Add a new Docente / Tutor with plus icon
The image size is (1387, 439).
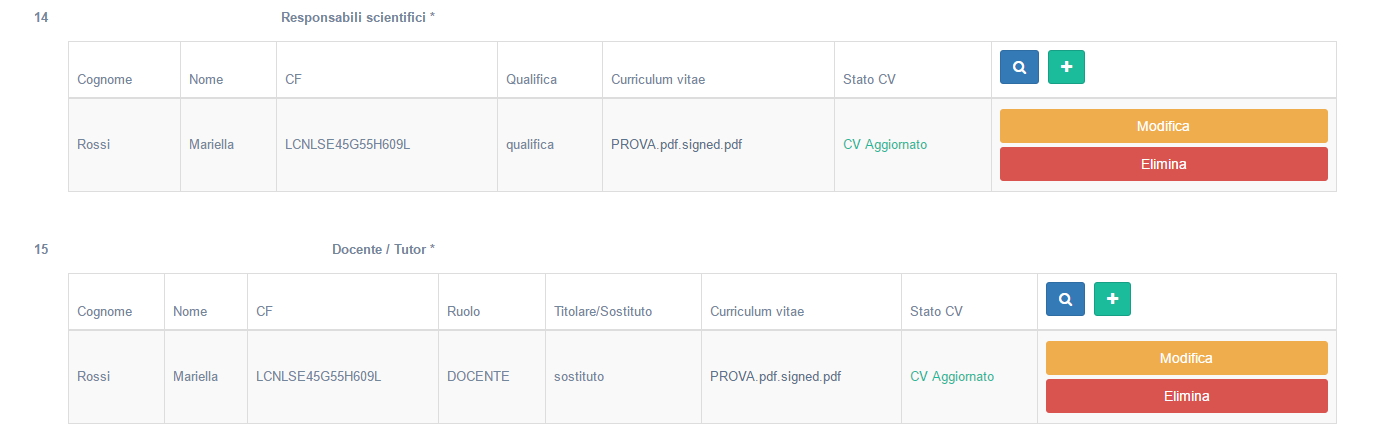[x=1112, y=299]
